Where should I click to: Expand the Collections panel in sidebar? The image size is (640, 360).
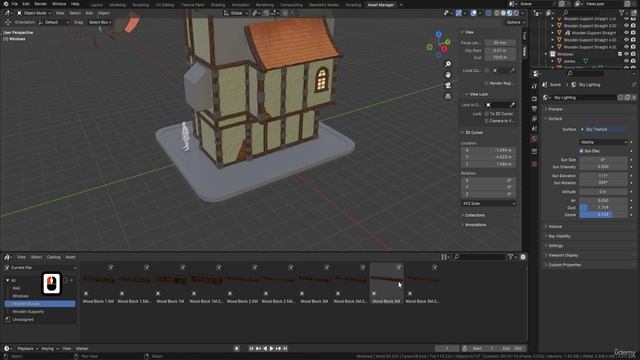(x=475, y=215)
